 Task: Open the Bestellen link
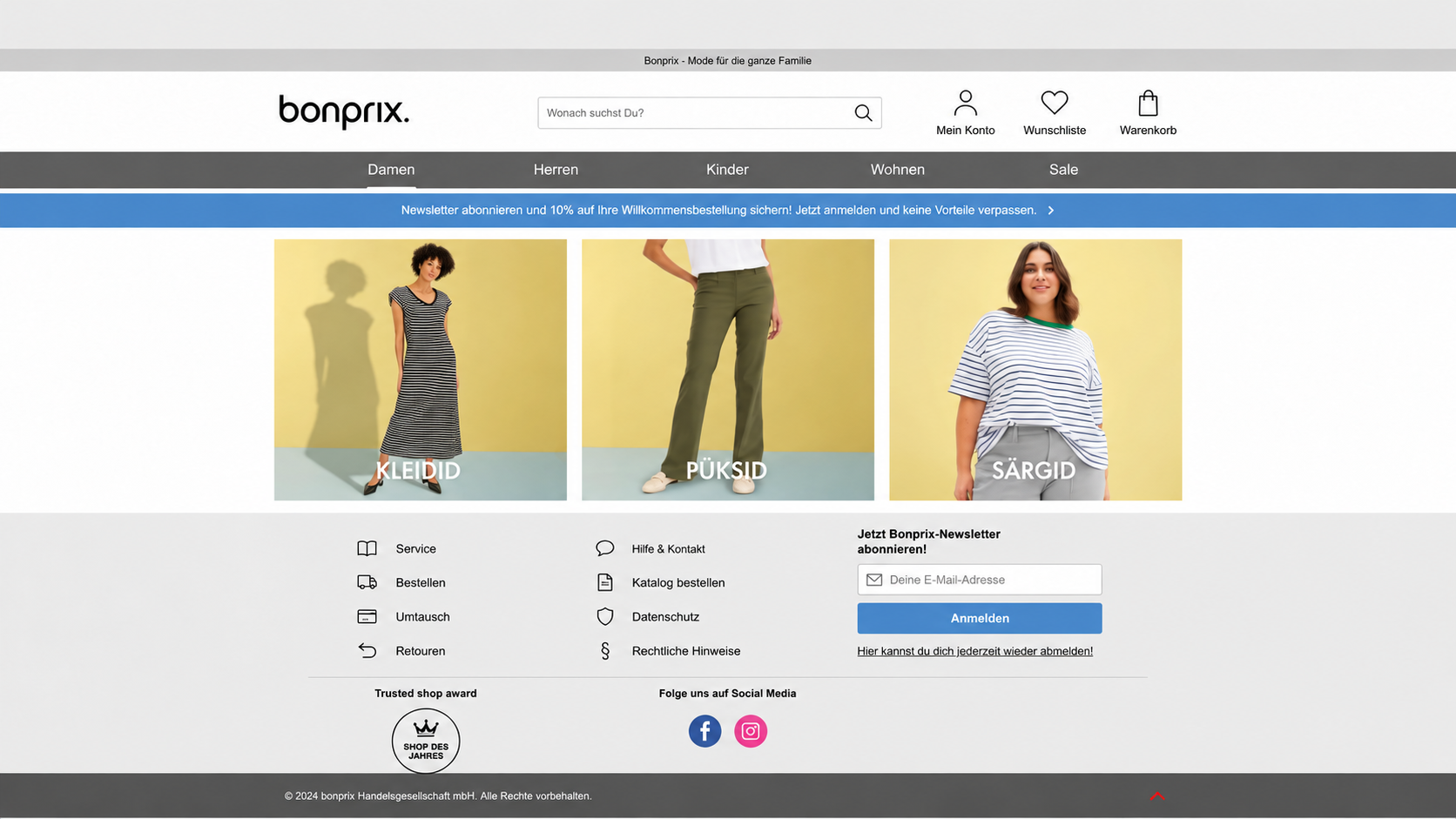point(421,583)
